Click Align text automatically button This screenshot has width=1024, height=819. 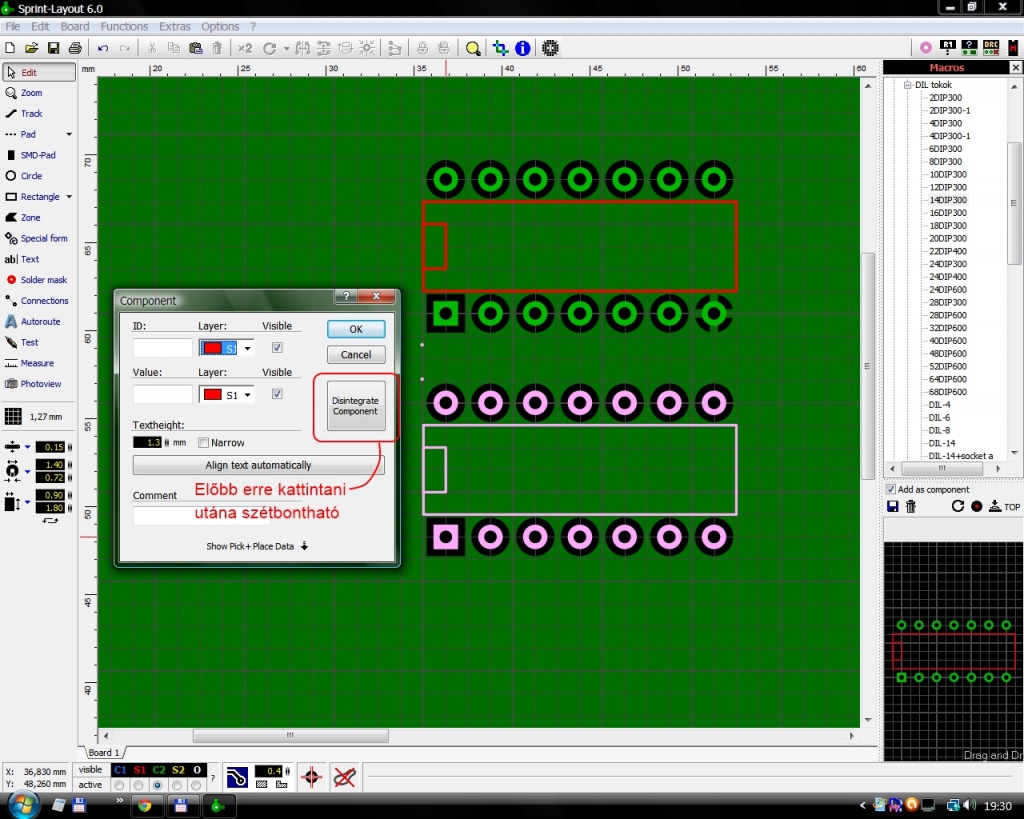[258, 465]
